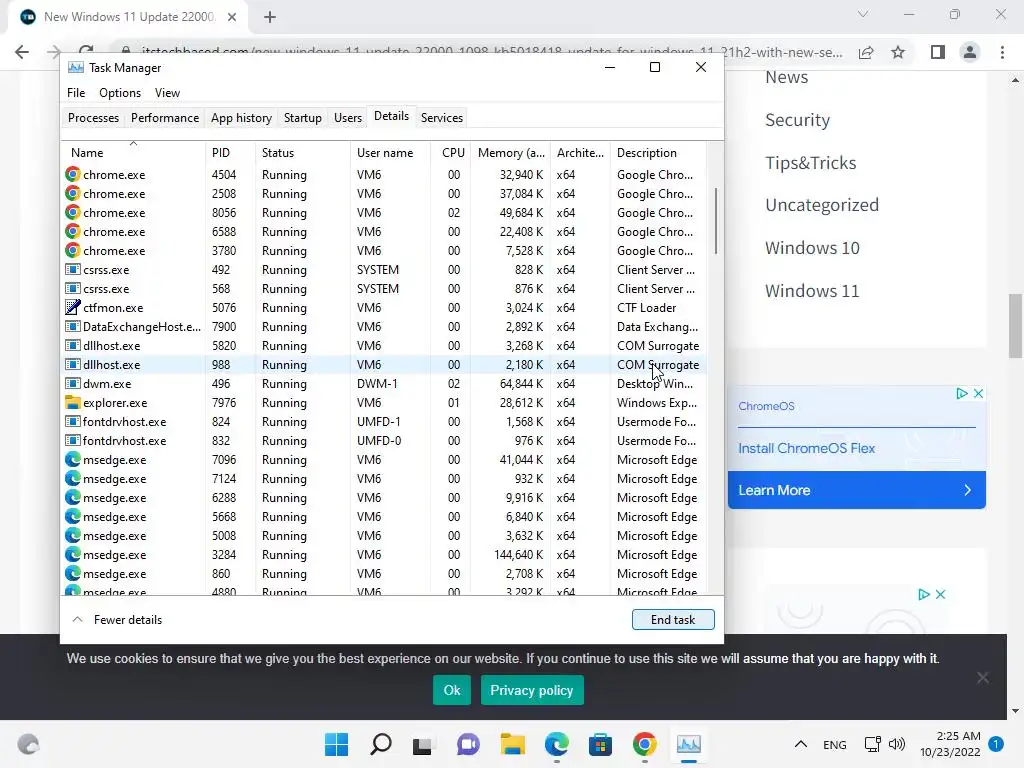Open Task Manager File menu
This screenshot has width=1024, height=768.
76,93
